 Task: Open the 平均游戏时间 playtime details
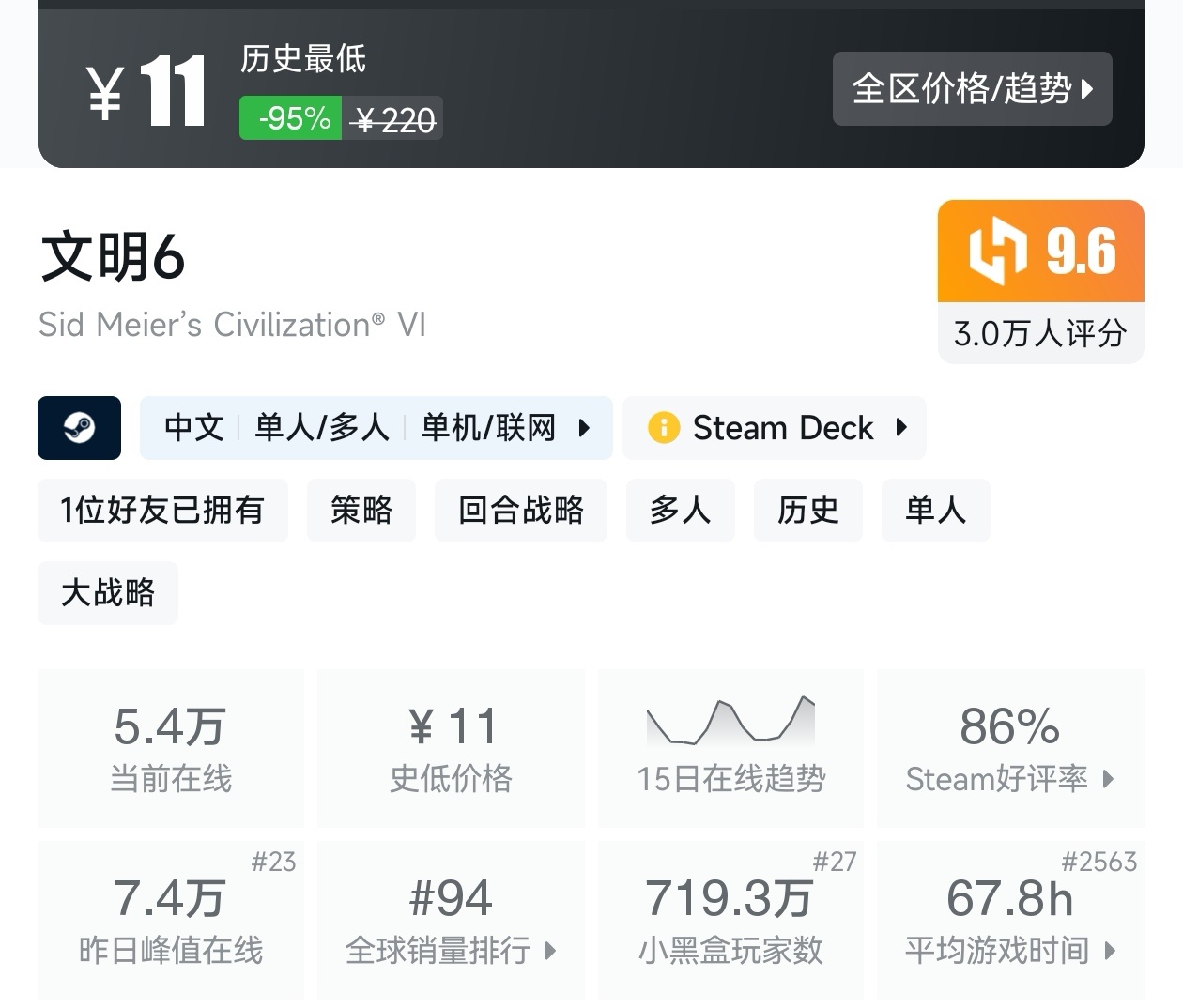[x=1009, y=950]
